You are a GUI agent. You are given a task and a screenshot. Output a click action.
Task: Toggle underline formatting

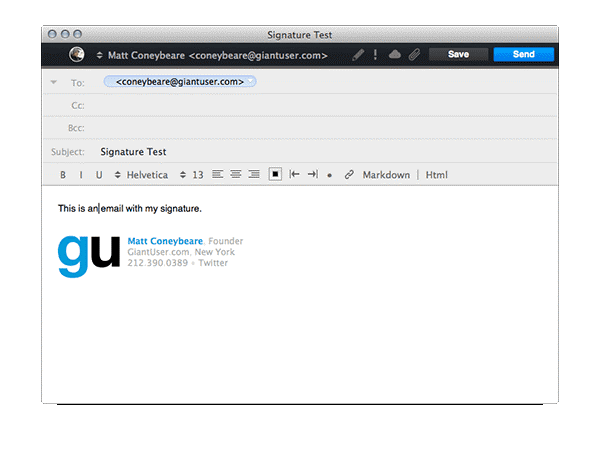click(99, 175)
